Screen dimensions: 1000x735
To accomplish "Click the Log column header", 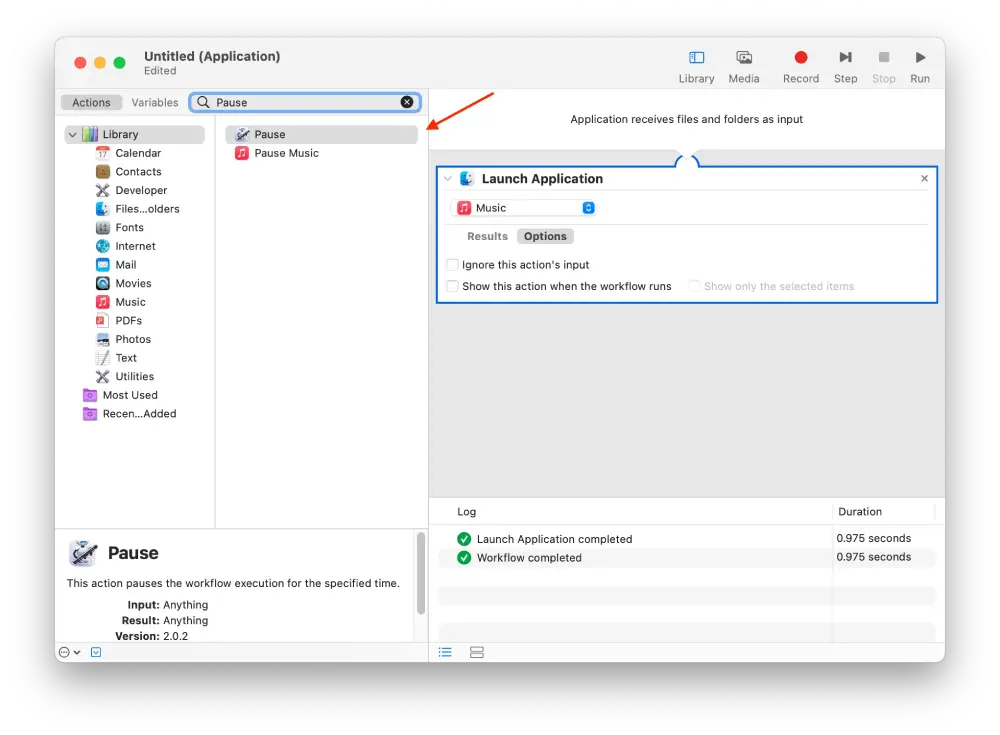I will click(x=466, y=512).
